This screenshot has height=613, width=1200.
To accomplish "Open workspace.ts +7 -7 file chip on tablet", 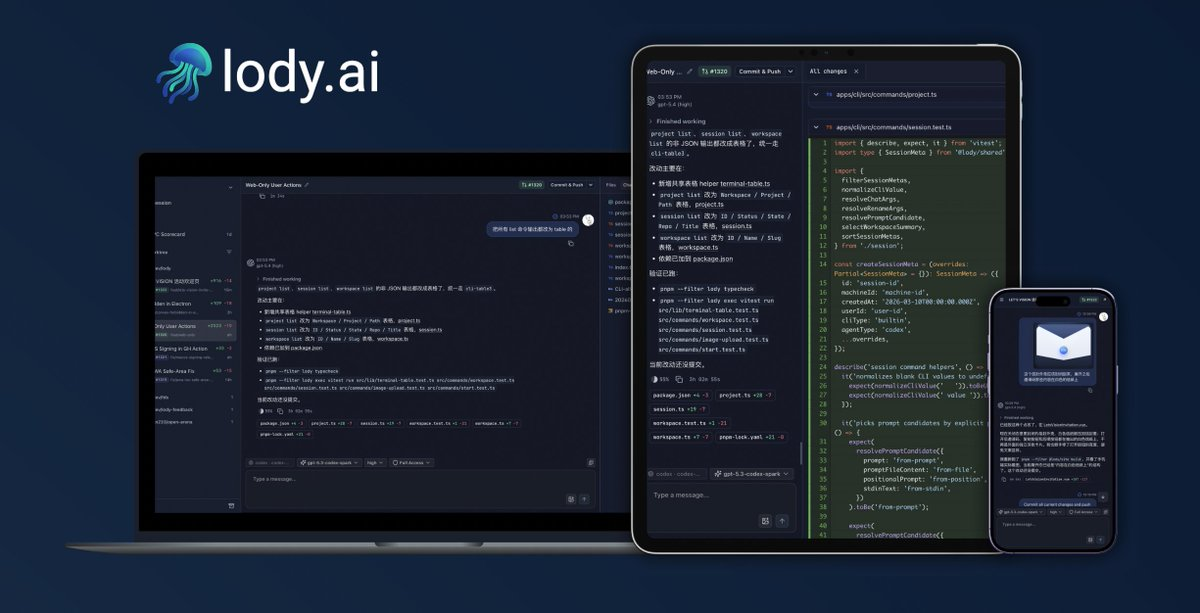I will pyautogui.click(x=681, y=437).
